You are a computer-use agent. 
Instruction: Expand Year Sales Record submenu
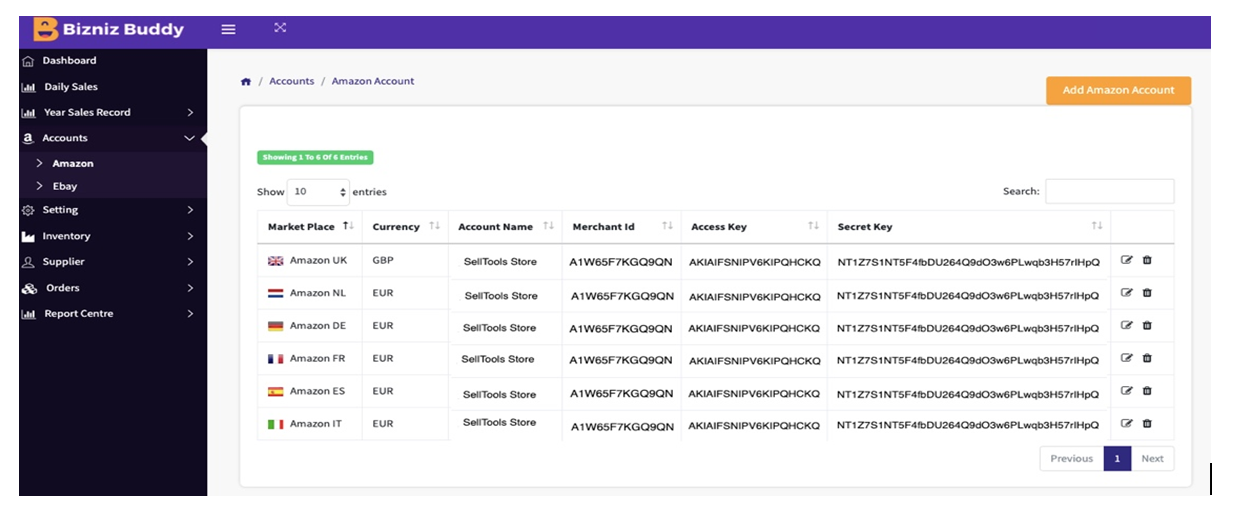pyautogui.click(x=190, y=113)
